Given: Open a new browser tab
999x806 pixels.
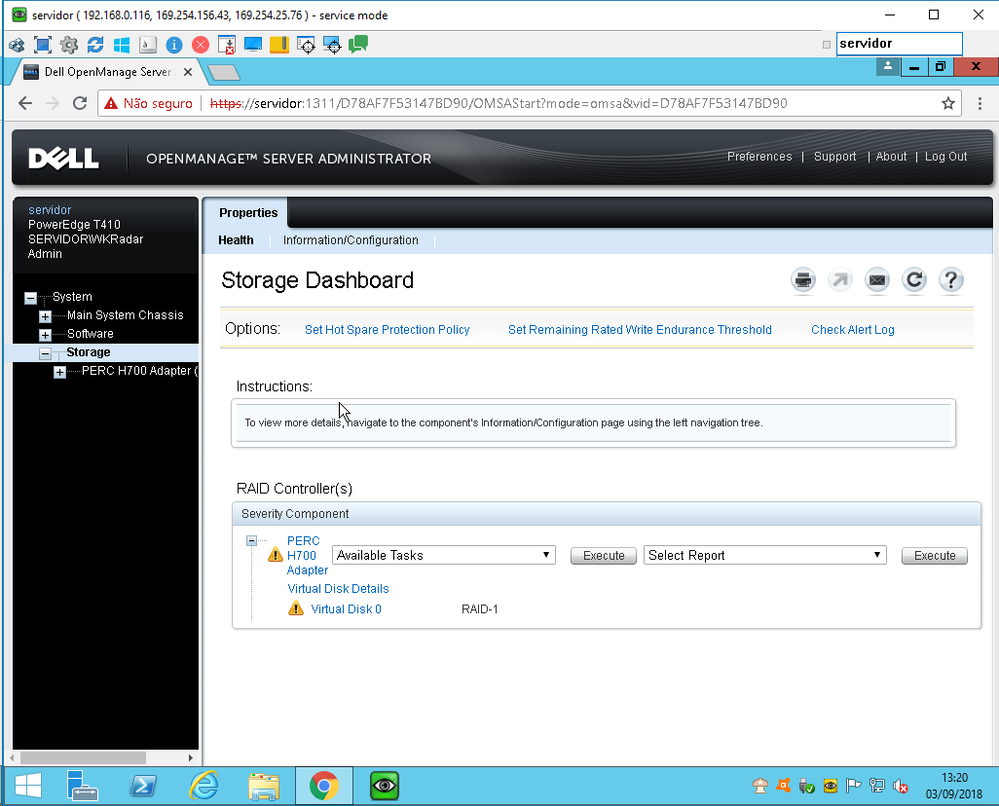Looking at the screenshot, I should tap(224, 73).
